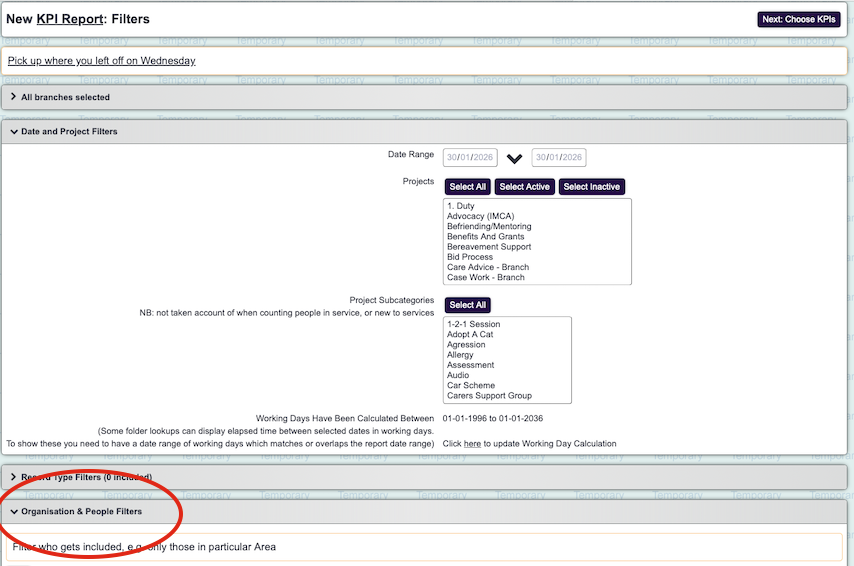
Task: Select '1. Duty' in Projects list
Action: pos(461,206)
